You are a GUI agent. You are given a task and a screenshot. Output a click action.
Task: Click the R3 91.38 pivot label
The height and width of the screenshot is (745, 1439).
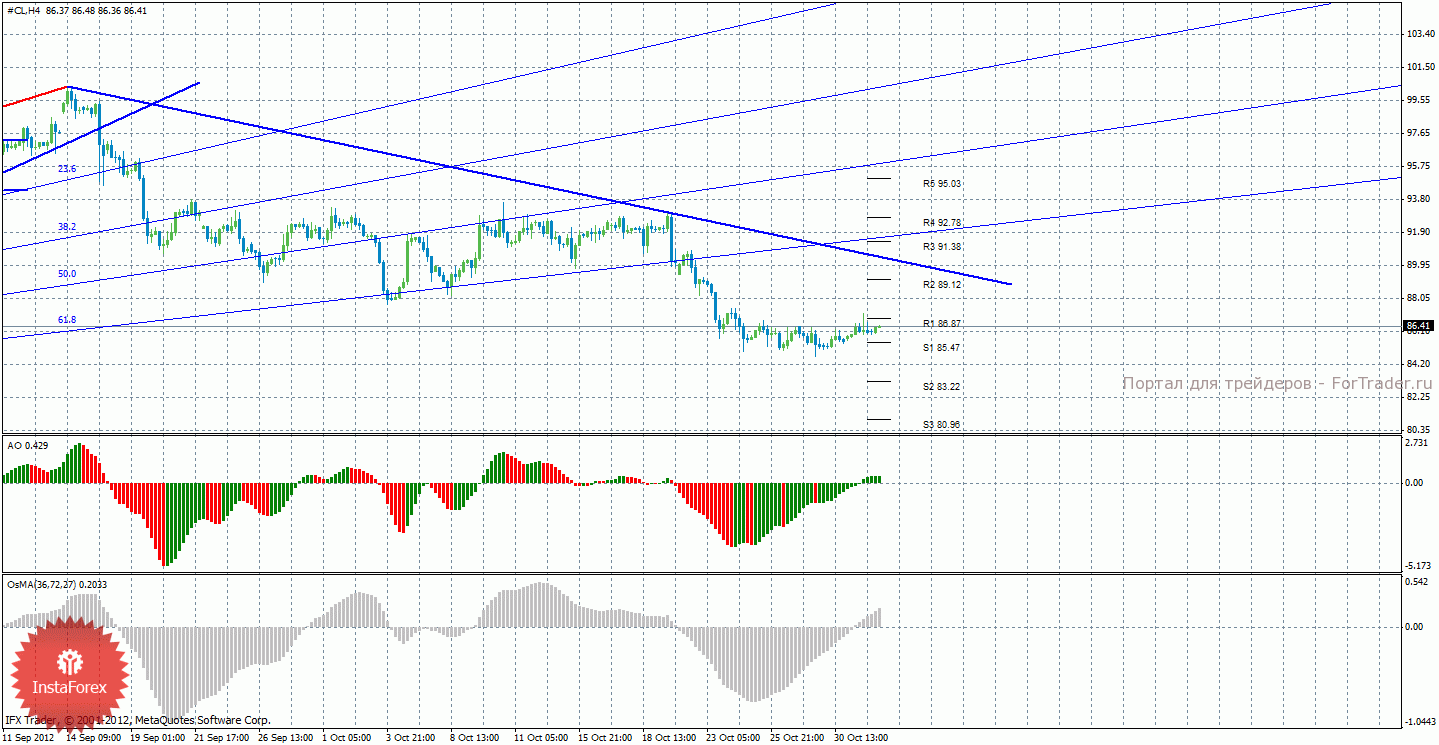click(x=942, y=246)
